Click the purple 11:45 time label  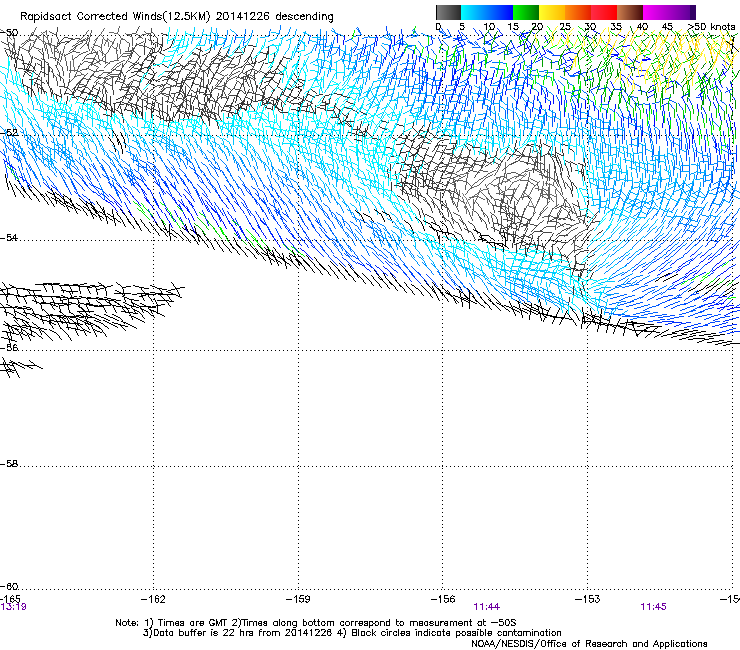click(x=654, y=607)
